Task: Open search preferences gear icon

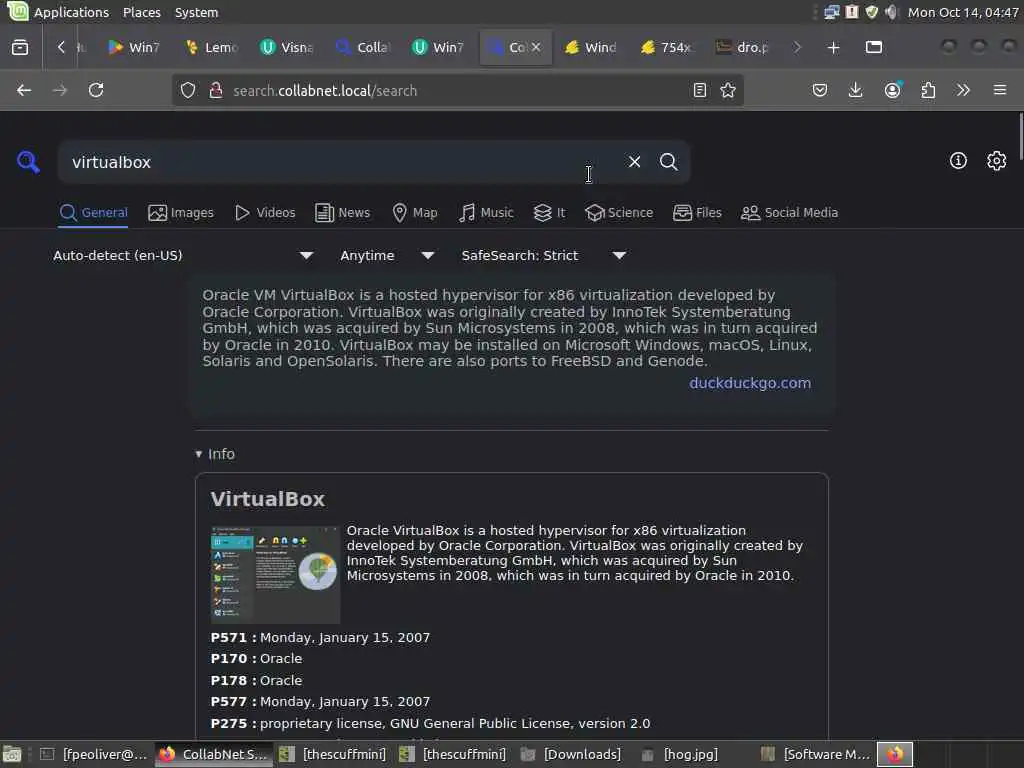Action: point(997,161)
